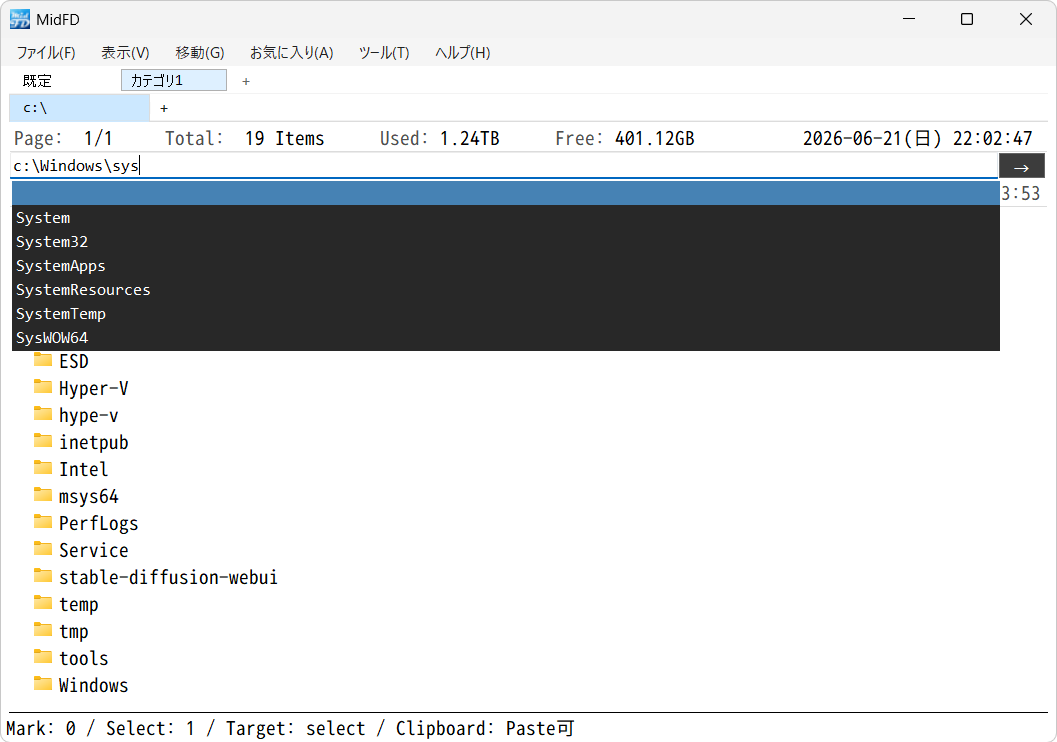Choose System from the autocomplete list
This screenshot has width=1057, height=742.
point(506,218)
